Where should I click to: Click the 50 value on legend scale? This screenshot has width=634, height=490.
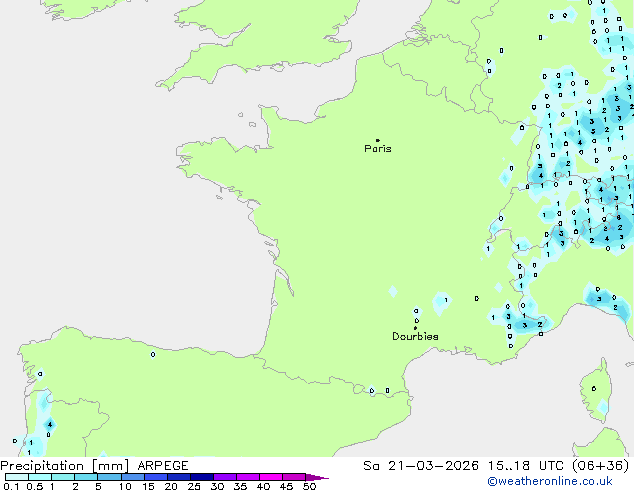(x=310, y=486)
